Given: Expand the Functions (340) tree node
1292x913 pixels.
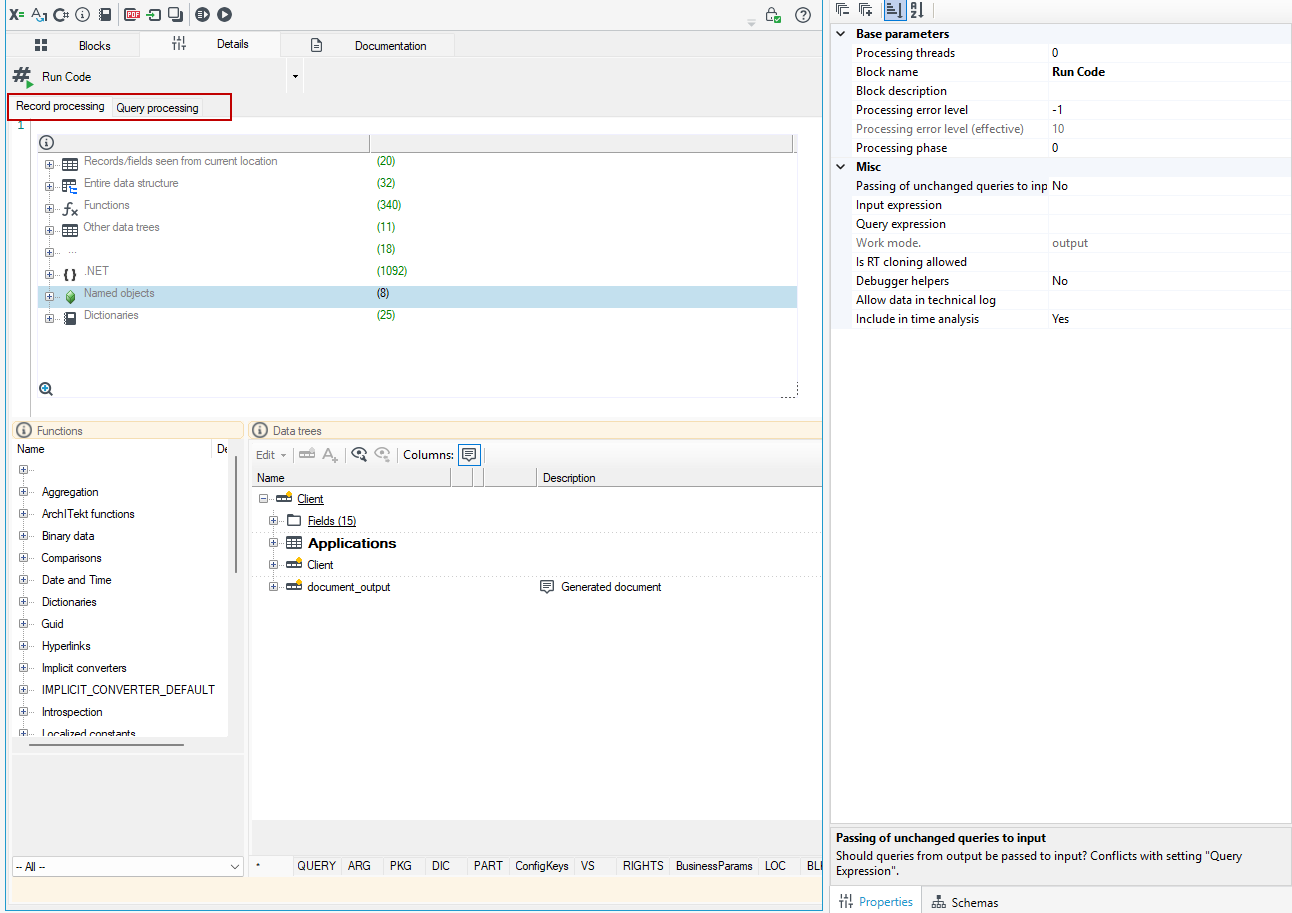Looking at the screenshot, I should click(x=49, y=209).
